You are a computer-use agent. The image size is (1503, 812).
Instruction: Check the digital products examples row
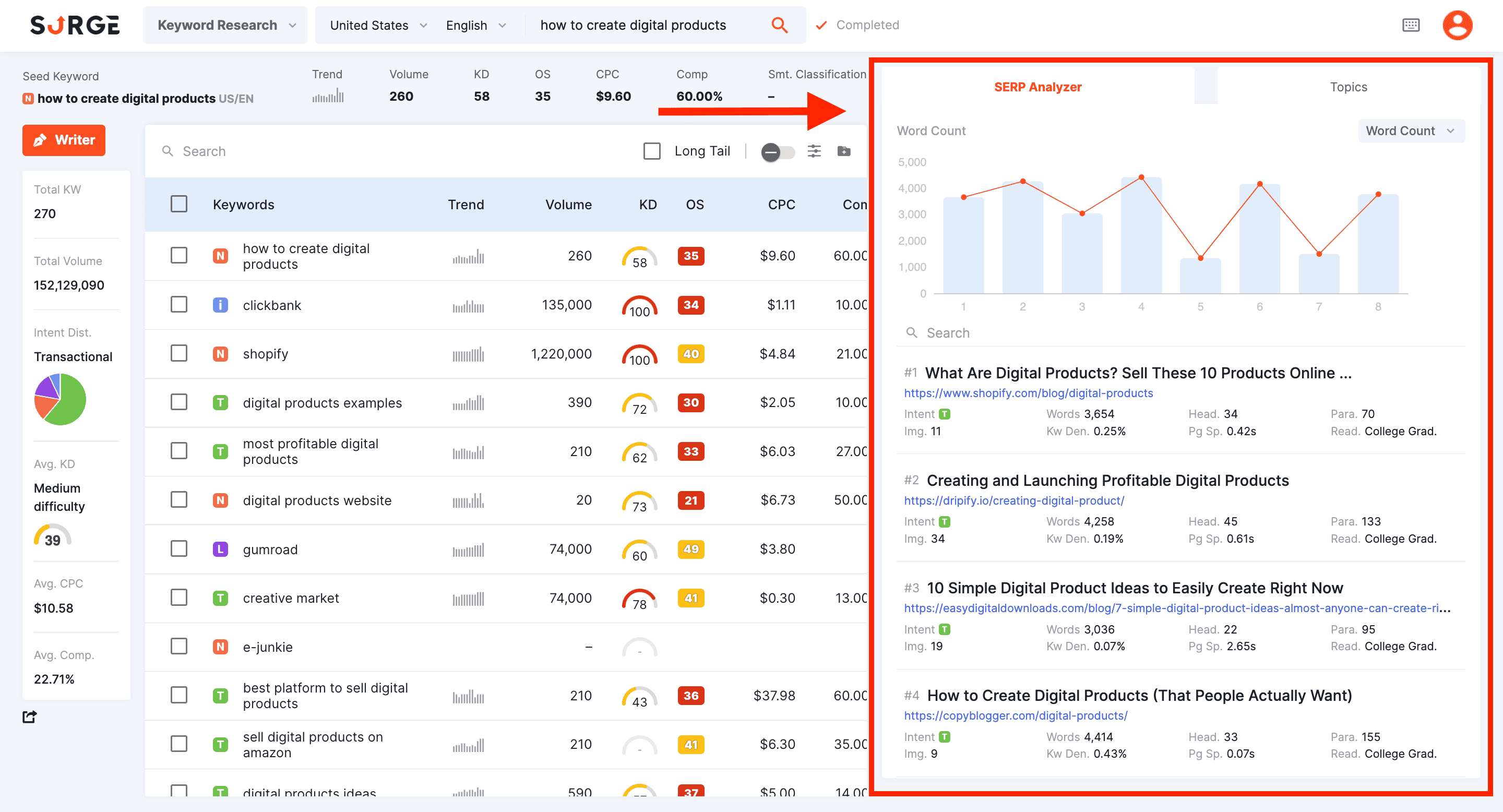click(178, 402)
